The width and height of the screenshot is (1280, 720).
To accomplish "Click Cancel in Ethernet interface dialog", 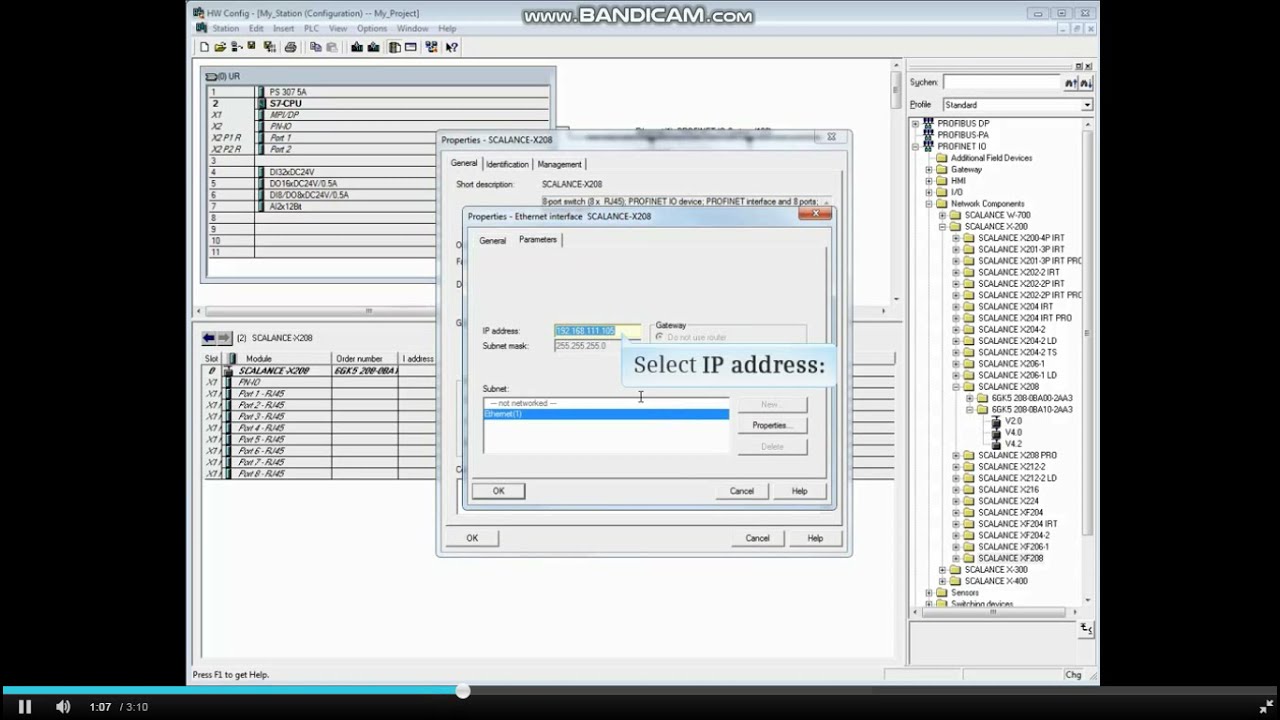I will pyautogui.click(x=741, y=491).
